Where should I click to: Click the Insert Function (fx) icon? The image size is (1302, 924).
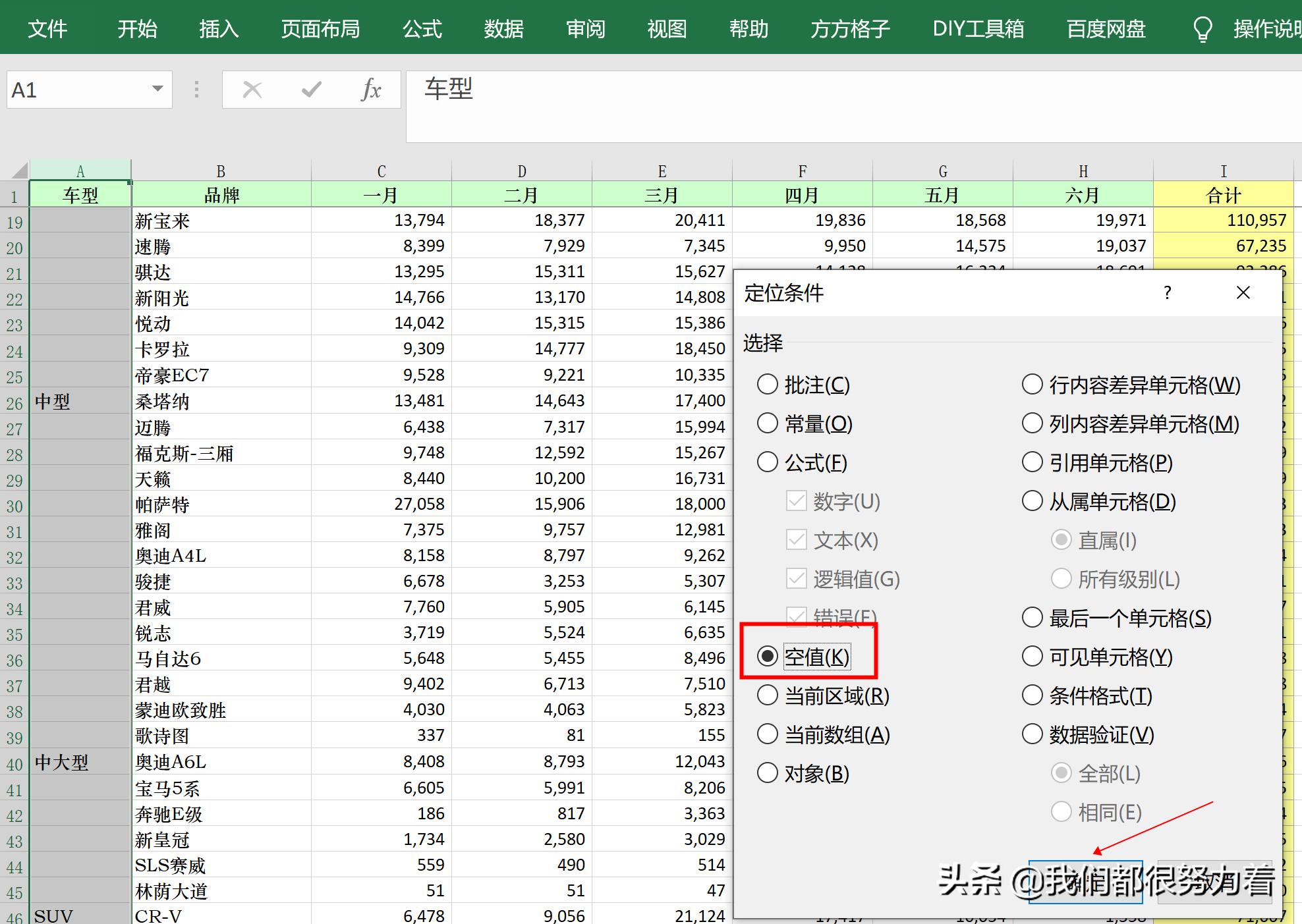point(371,90)
